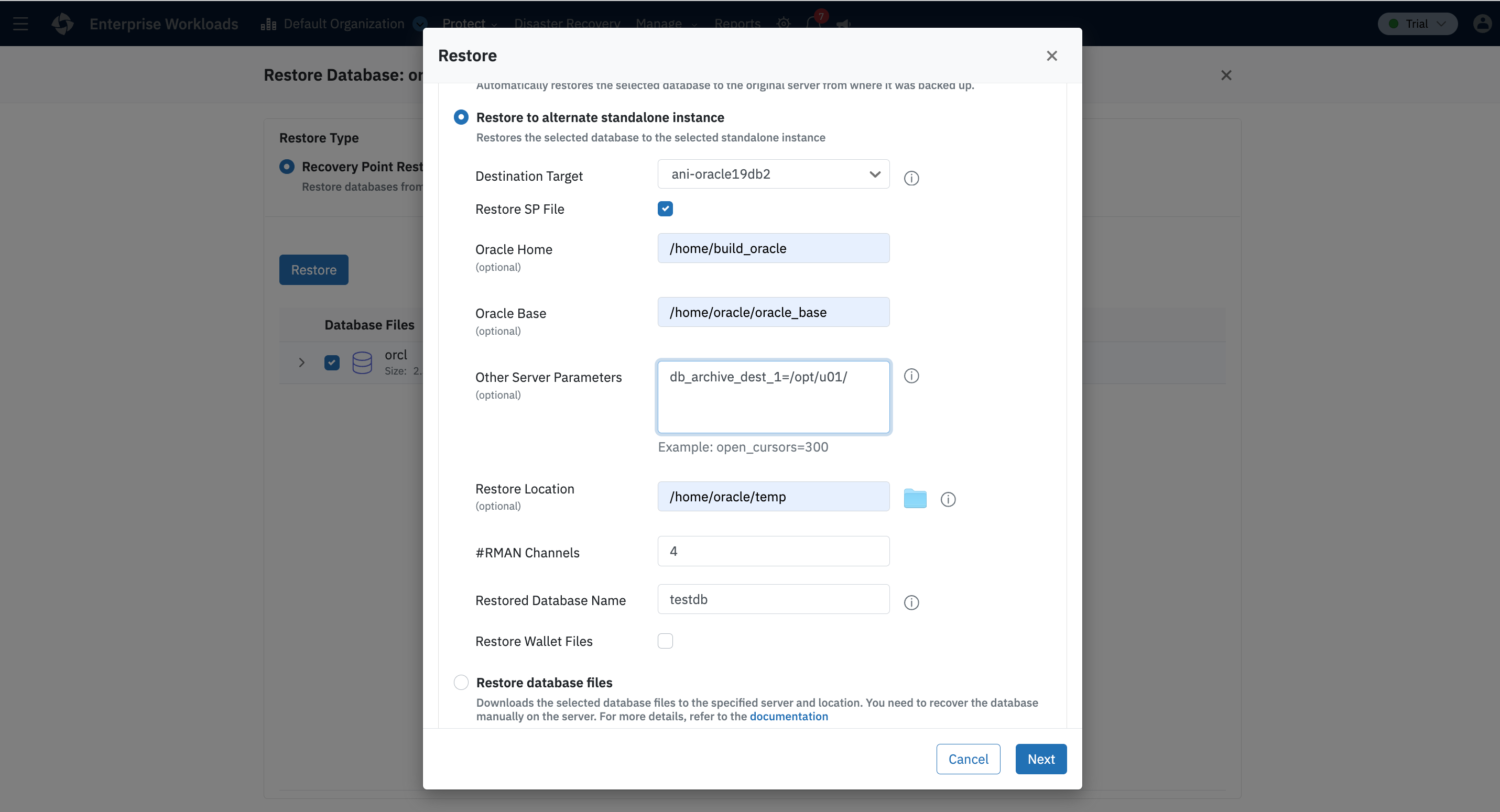Close the Restore dialog with X
Viewport: 1500px width, 812px height.
pos(1052,56)
